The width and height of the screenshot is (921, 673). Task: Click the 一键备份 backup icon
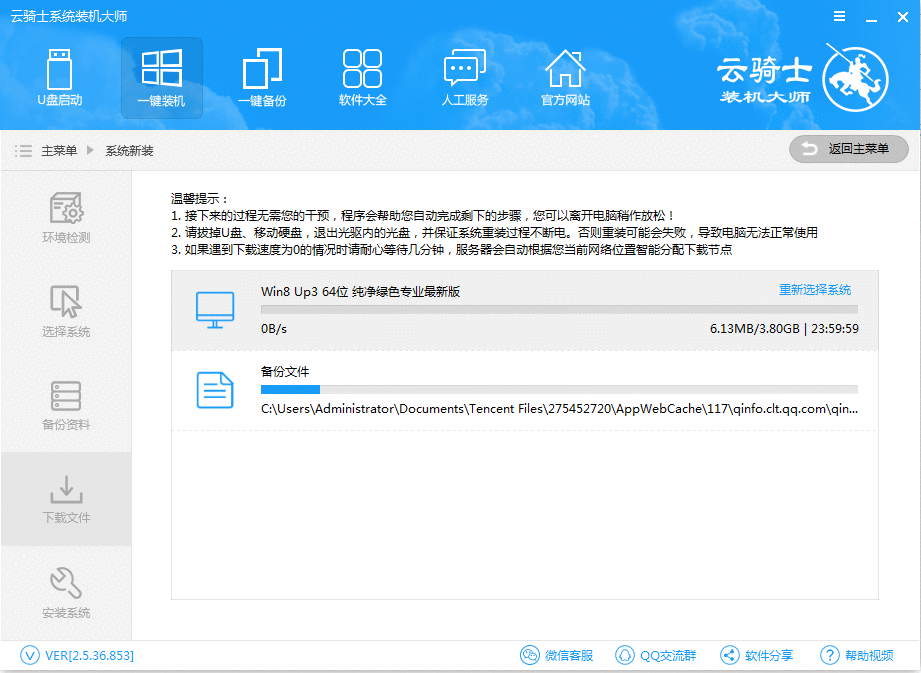pyautogui.click(x=262, y=78)
